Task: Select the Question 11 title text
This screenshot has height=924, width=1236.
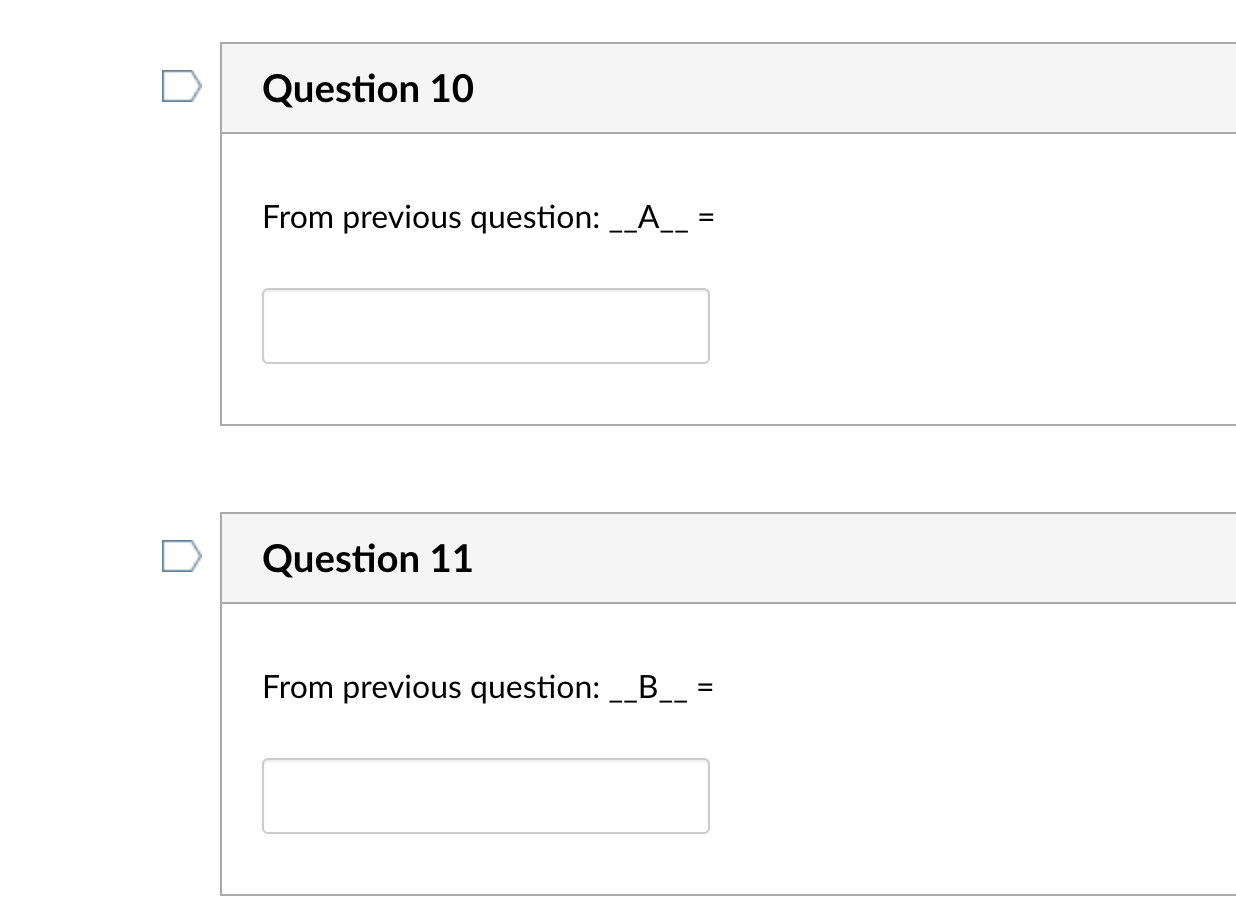Action: point(367,559)
